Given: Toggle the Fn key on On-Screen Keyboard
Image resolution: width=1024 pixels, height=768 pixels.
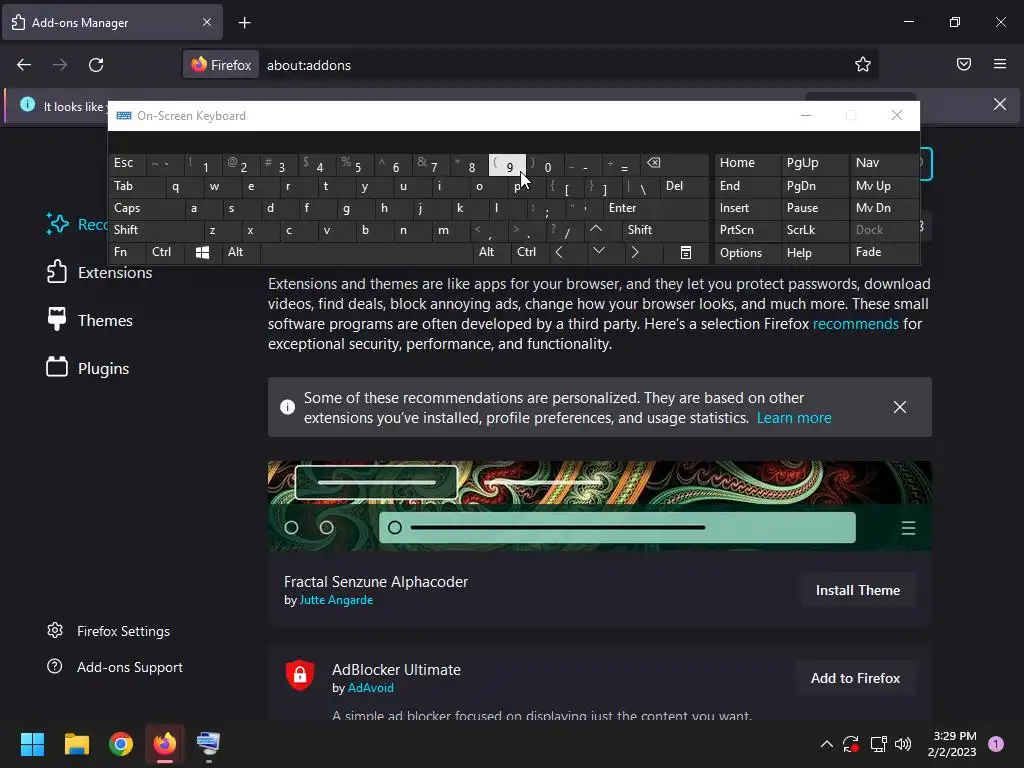Looking at the screenshot, I should tap(127, 252).
